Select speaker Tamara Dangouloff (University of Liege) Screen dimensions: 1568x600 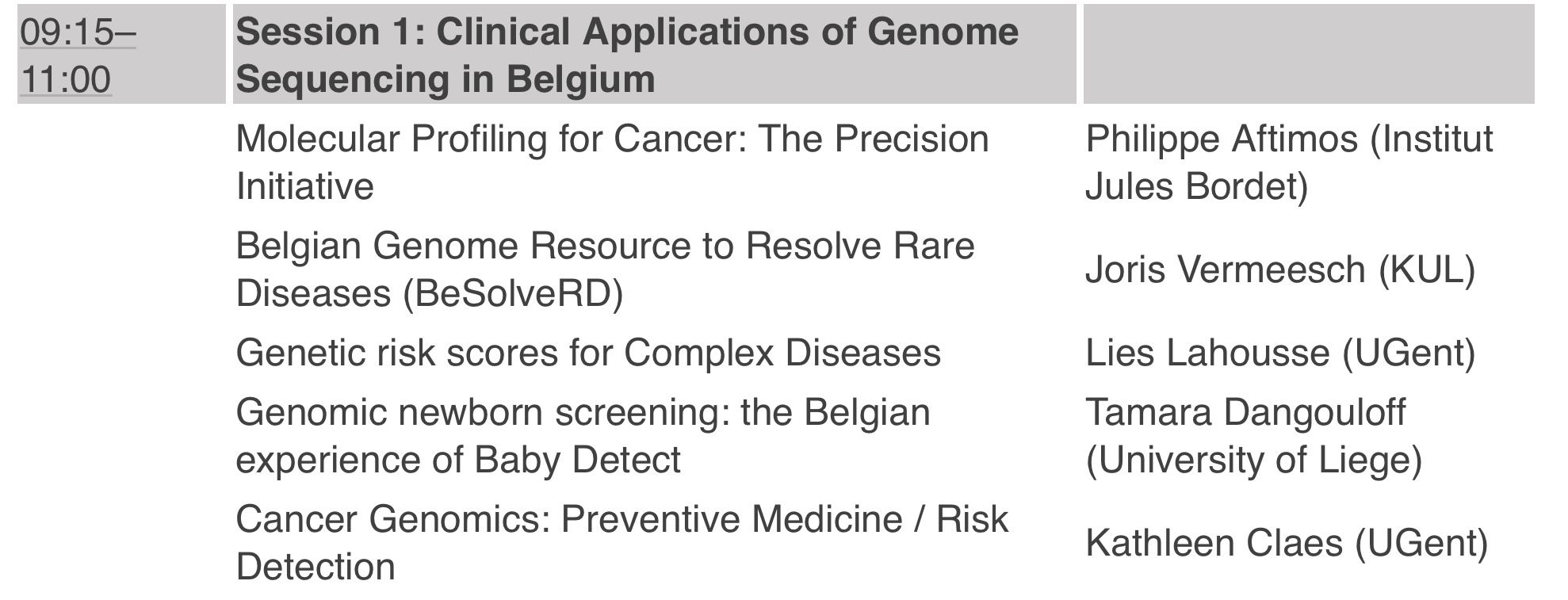click(1254, 436)
